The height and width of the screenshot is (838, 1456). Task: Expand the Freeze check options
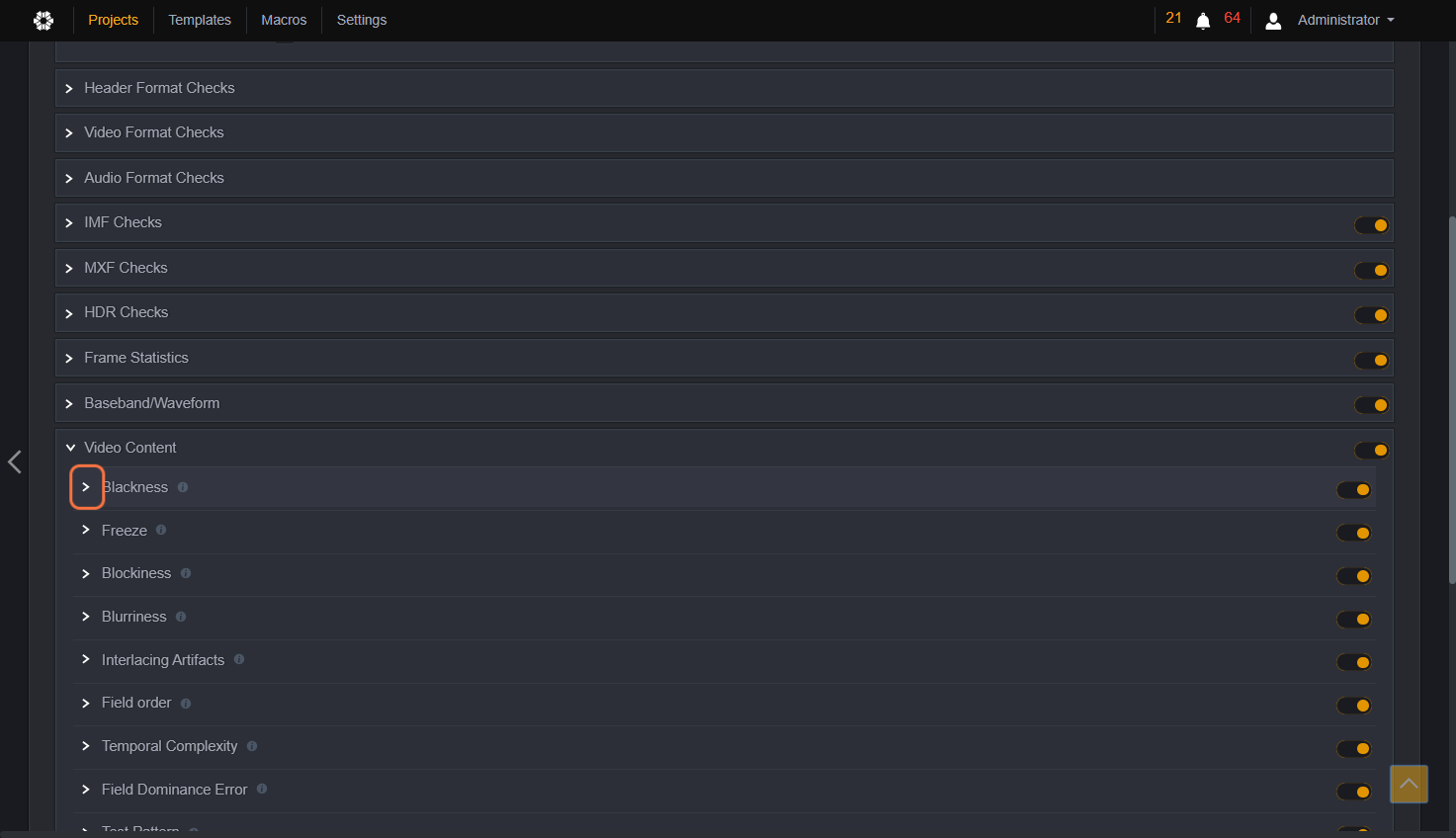(x=86, y=530)
